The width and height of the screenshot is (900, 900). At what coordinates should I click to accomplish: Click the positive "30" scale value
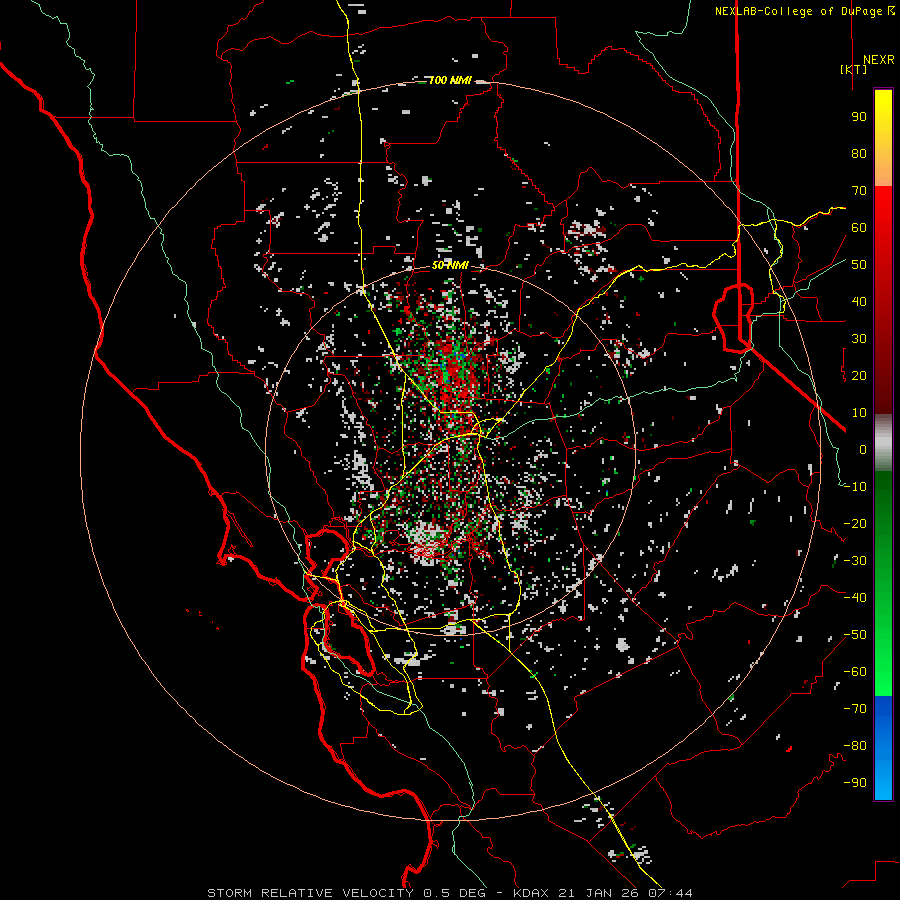[x=859, y=339]
